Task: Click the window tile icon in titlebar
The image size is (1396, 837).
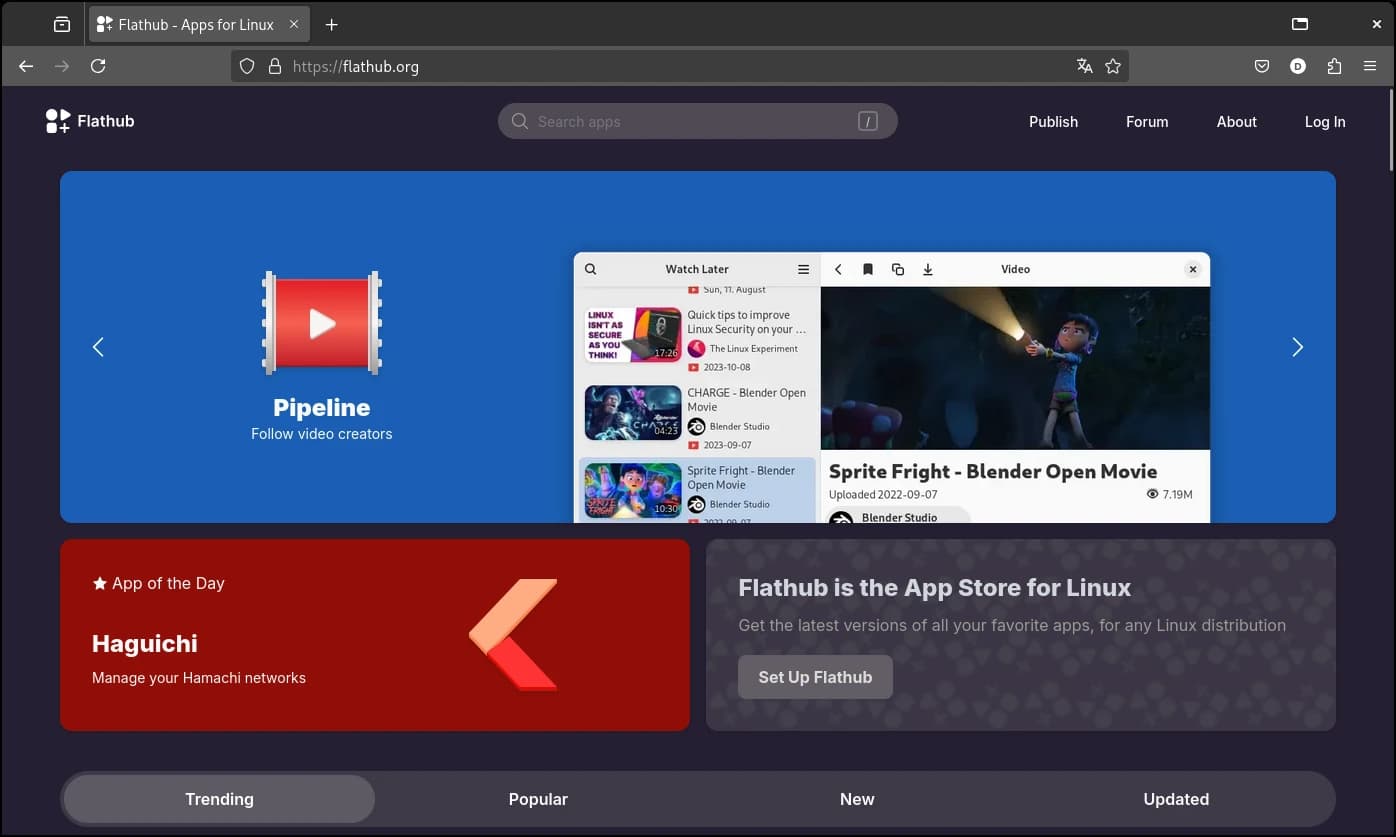Action: click(1300, 24)
